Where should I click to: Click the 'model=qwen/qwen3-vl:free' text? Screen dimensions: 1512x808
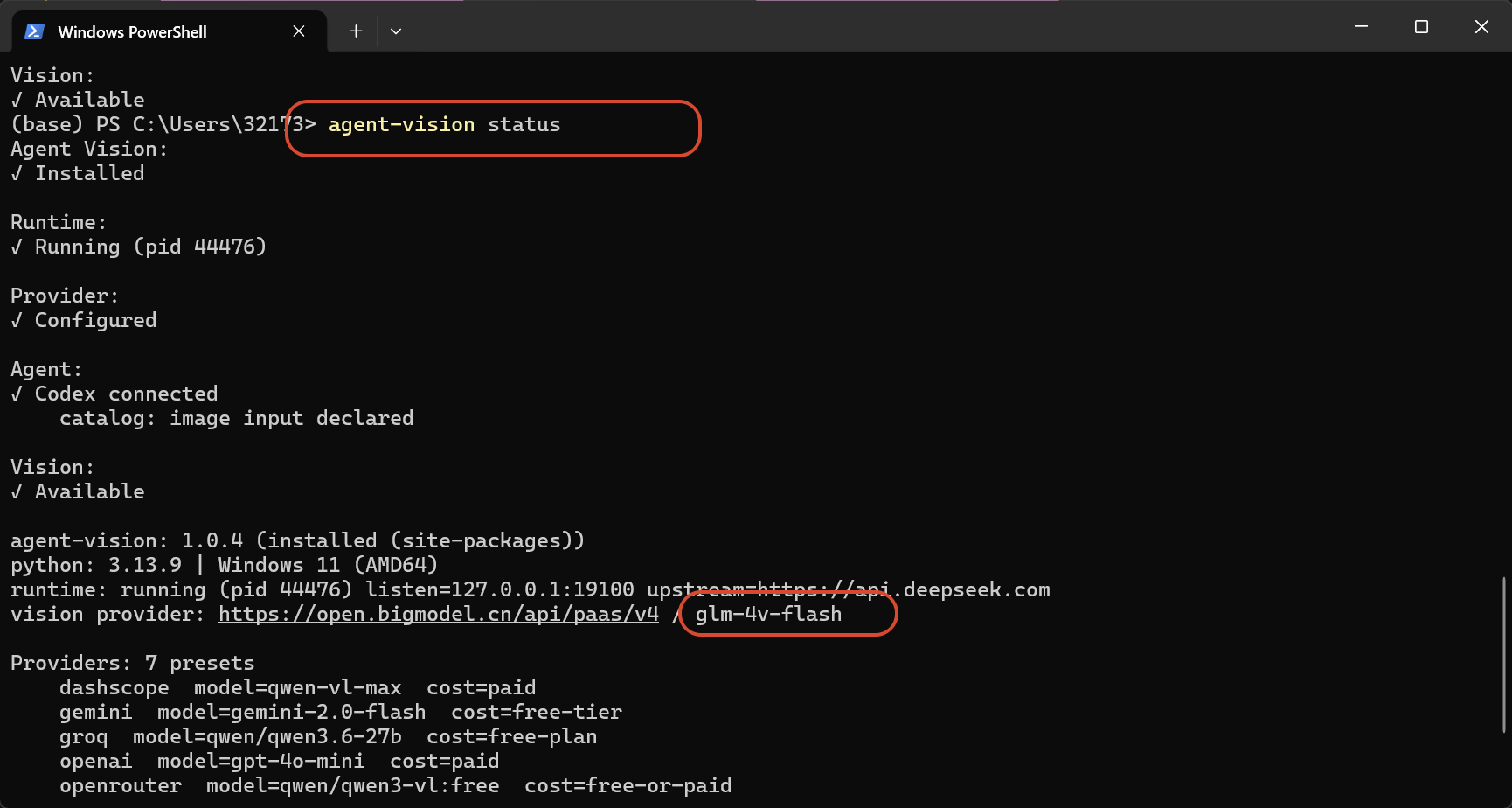pos(353,786)
